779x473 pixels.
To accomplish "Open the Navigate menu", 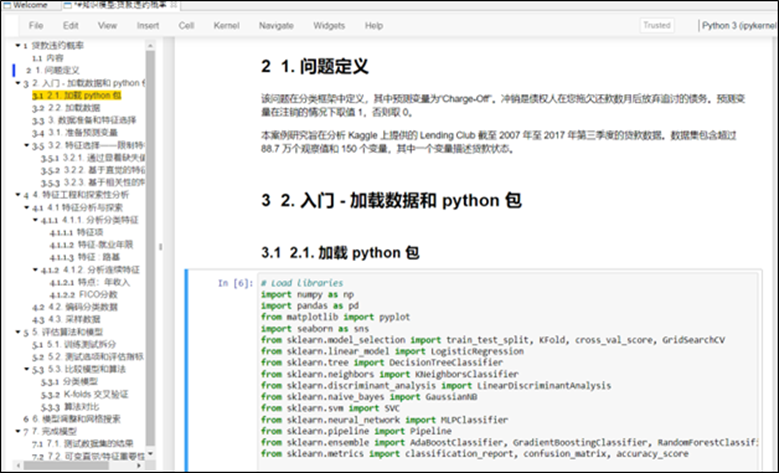I will pos(276,25).
